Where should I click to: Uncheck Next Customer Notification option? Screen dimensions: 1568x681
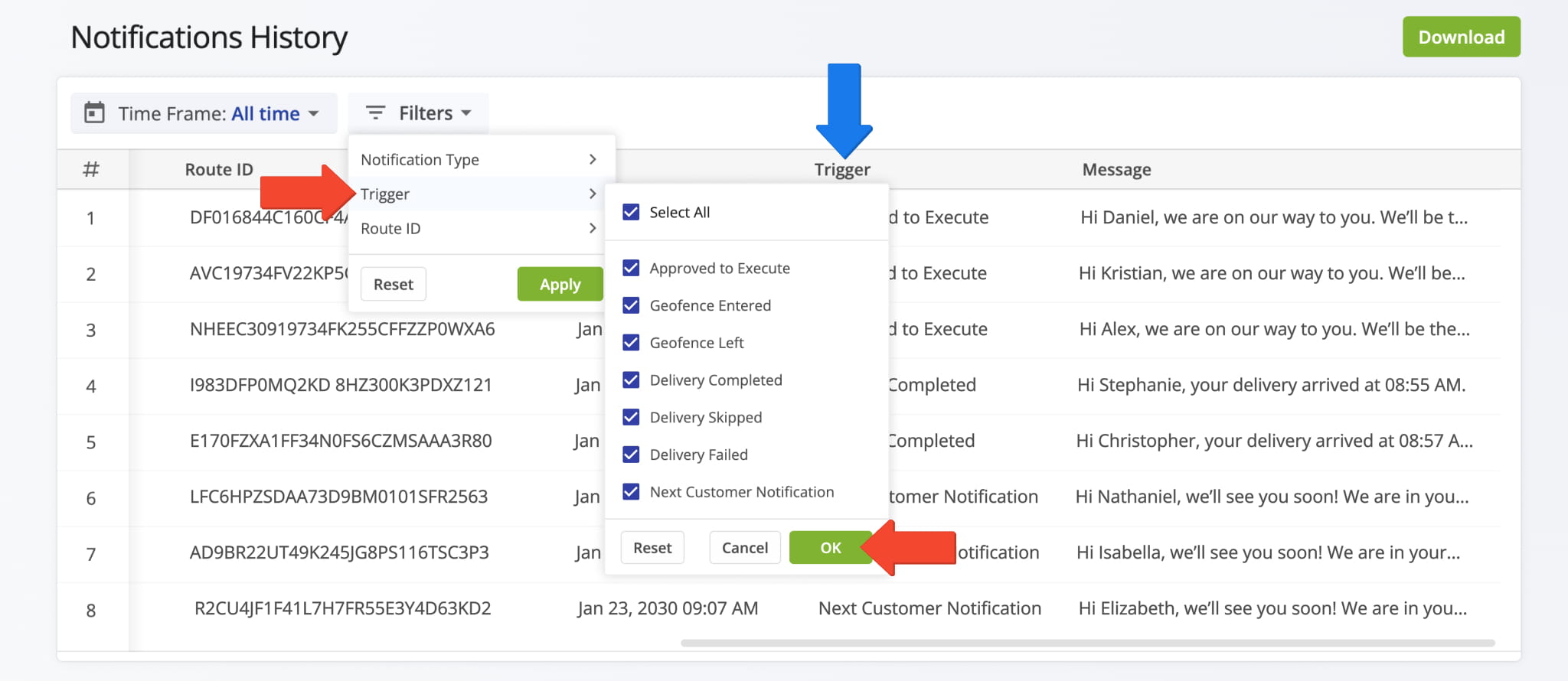pos(631,491)
